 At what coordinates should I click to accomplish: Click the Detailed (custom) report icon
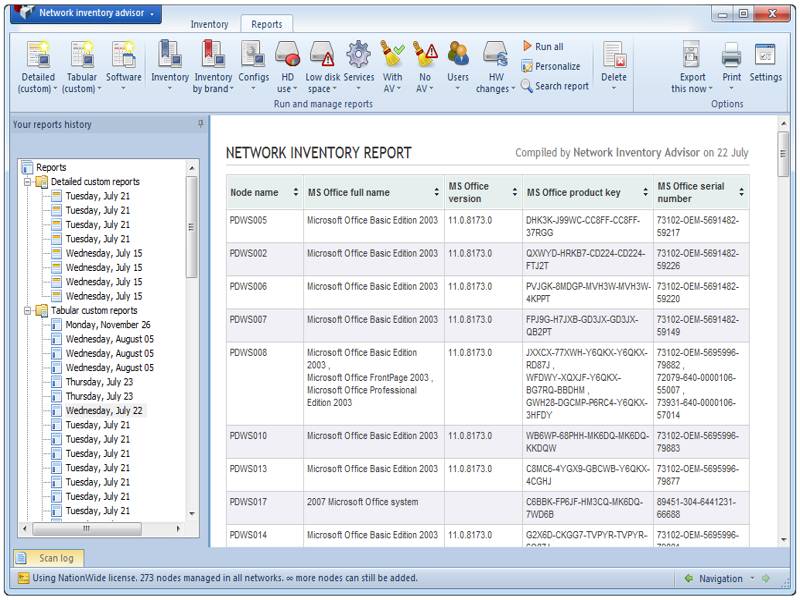click(x=38, y=55)
